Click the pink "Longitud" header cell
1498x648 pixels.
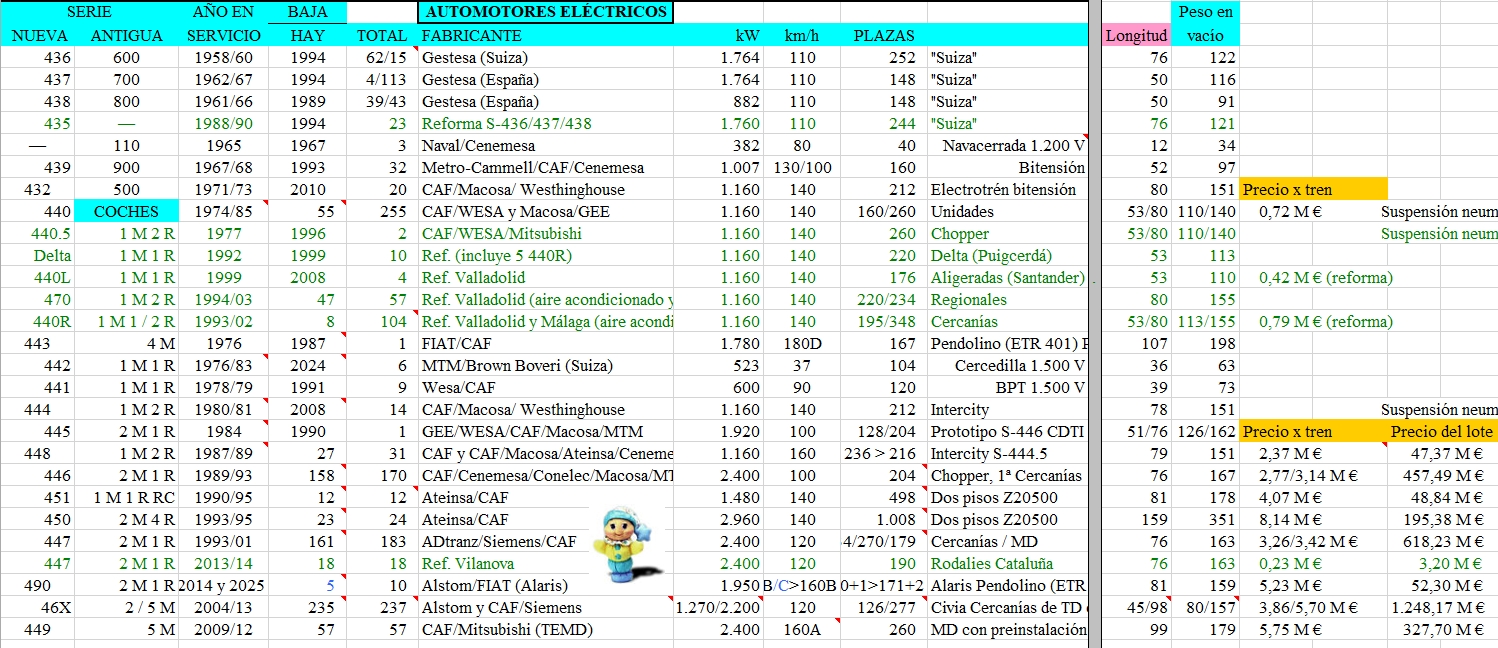1136,36
